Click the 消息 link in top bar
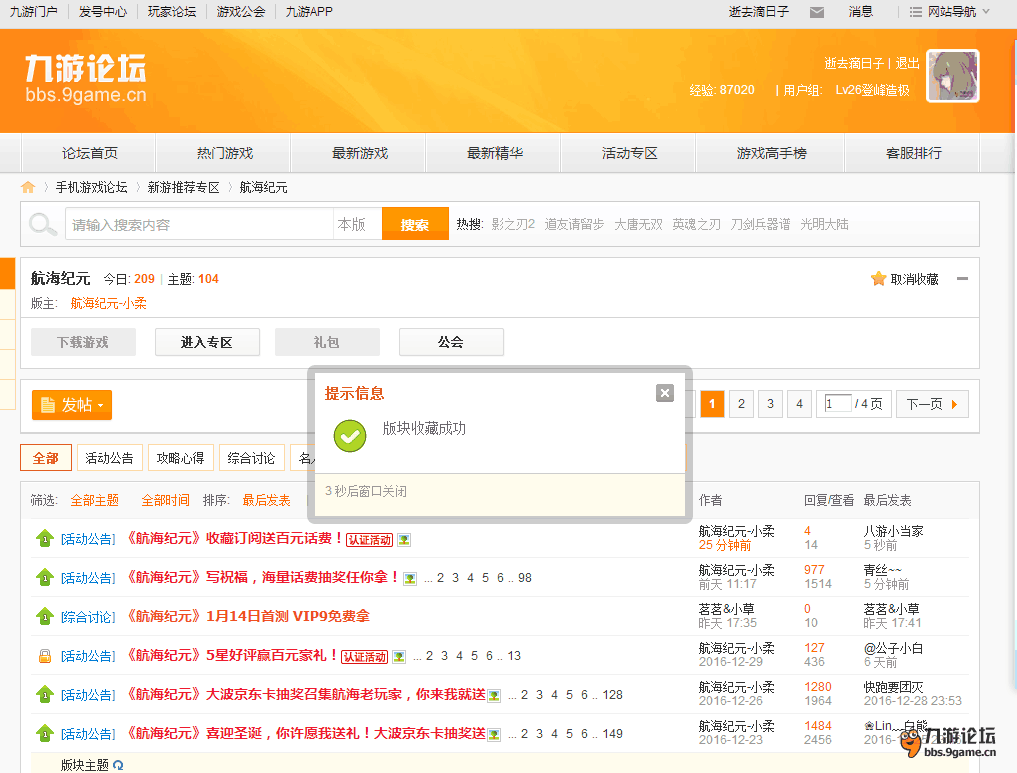The width and height of the screenshot is (1017, 773). [861, 12]
